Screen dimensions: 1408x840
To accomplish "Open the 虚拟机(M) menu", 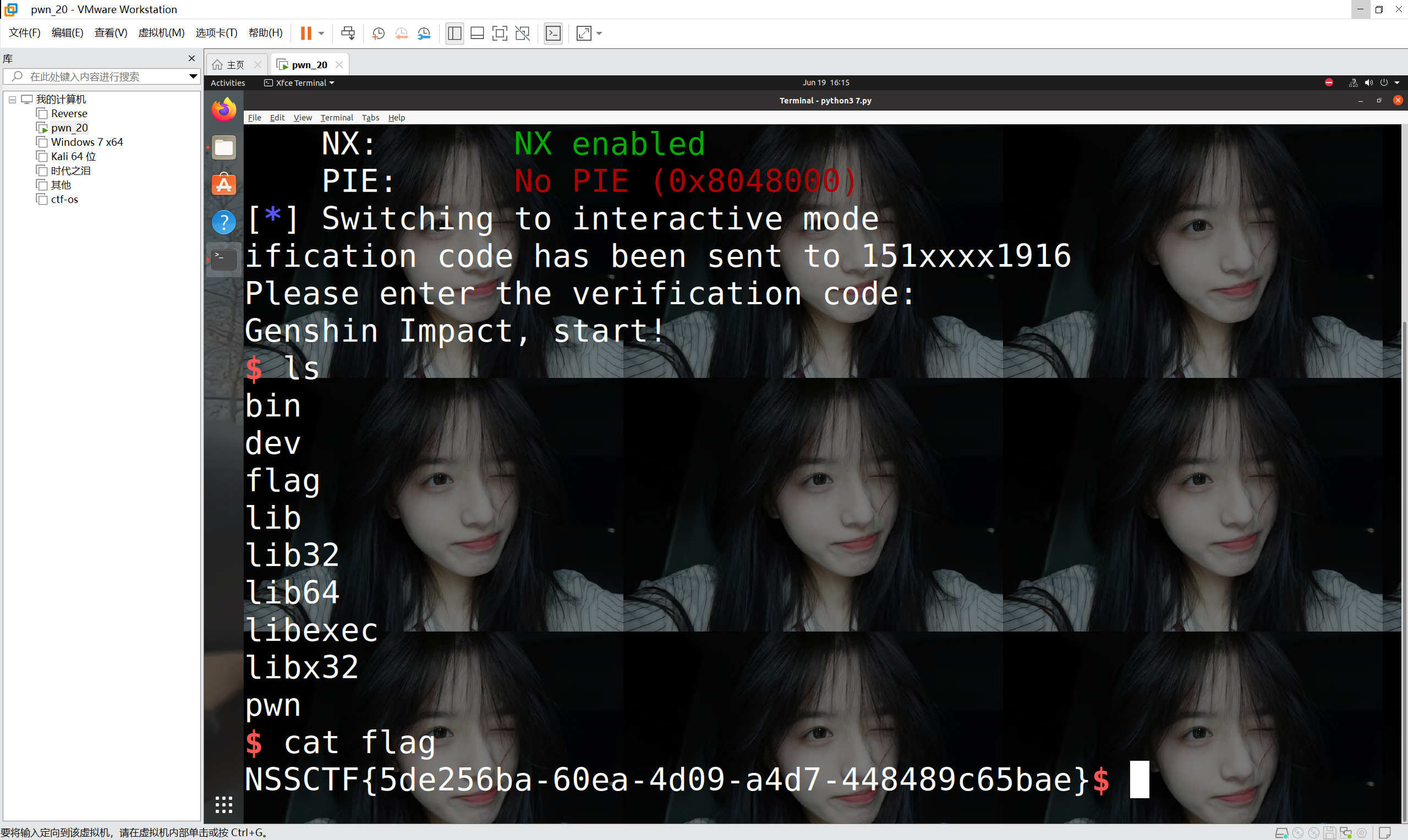I will 161,33.
